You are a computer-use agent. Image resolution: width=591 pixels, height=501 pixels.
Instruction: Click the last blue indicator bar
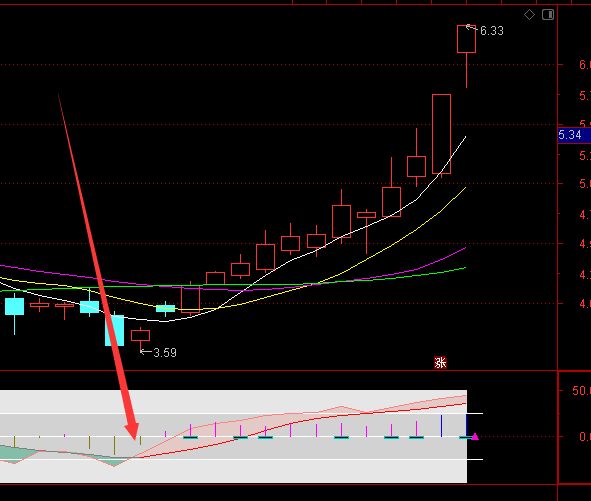(466, 425)
